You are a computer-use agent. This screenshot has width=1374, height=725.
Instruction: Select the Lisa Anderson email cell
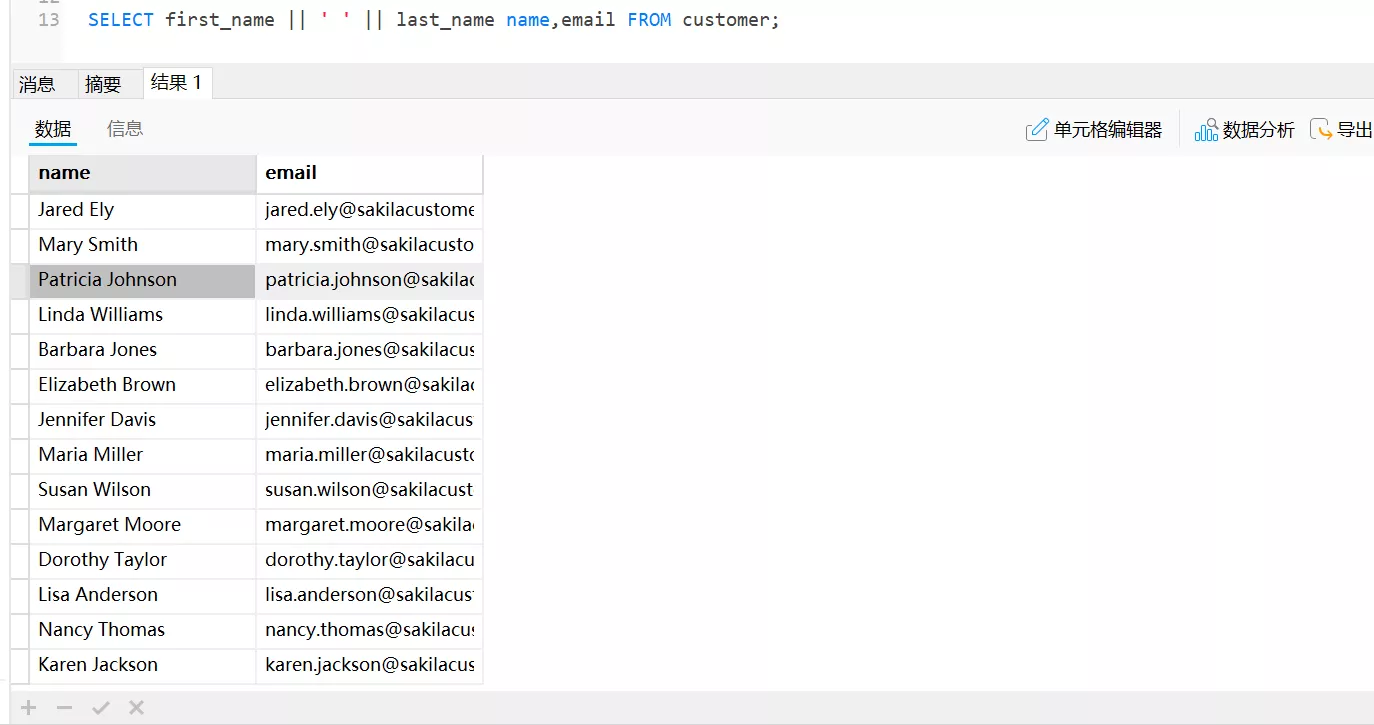(369, 595)
